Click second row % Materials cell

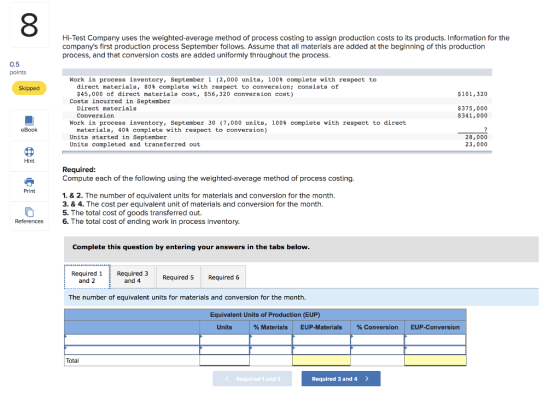271,350
